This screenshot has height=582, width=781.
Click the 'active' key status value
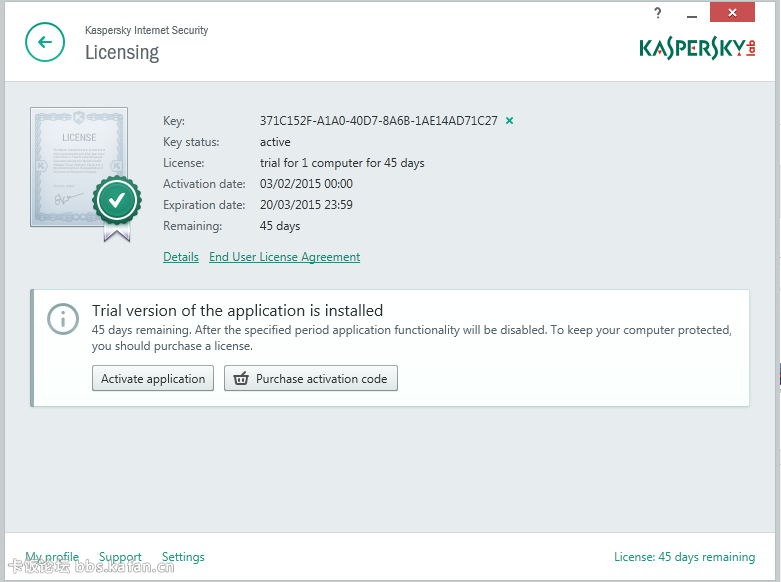[x=275, y=142]
